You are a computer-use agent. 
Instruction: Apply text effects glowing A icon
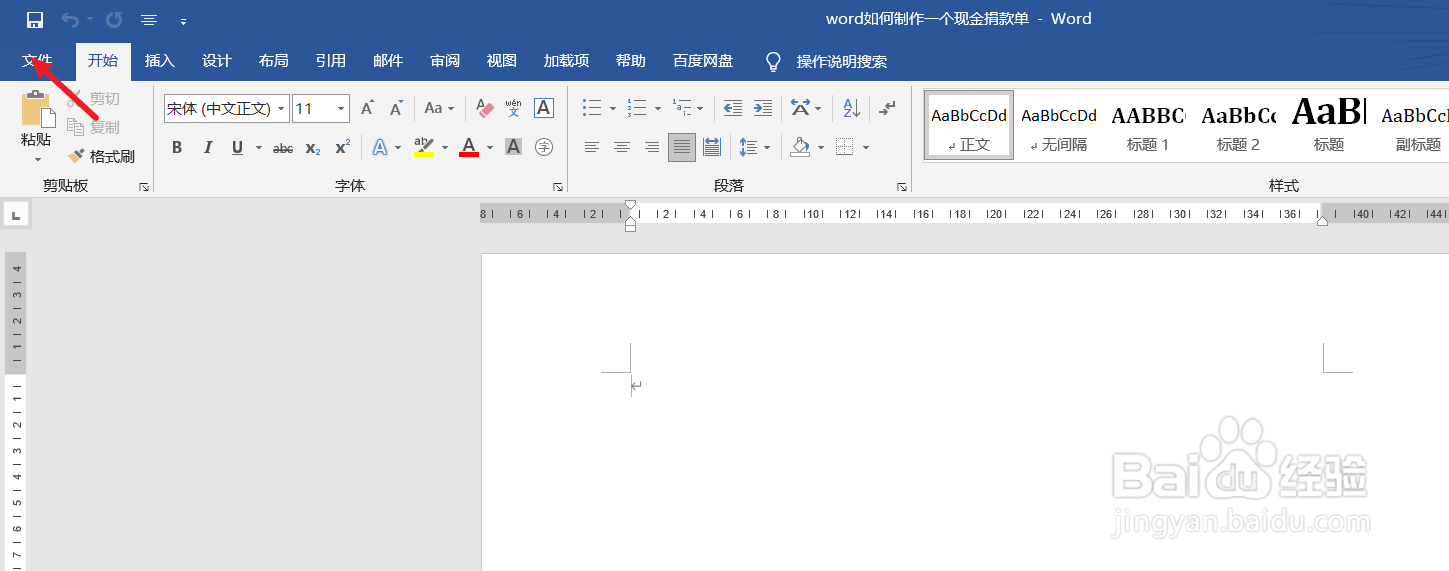(x=380, y=148)
